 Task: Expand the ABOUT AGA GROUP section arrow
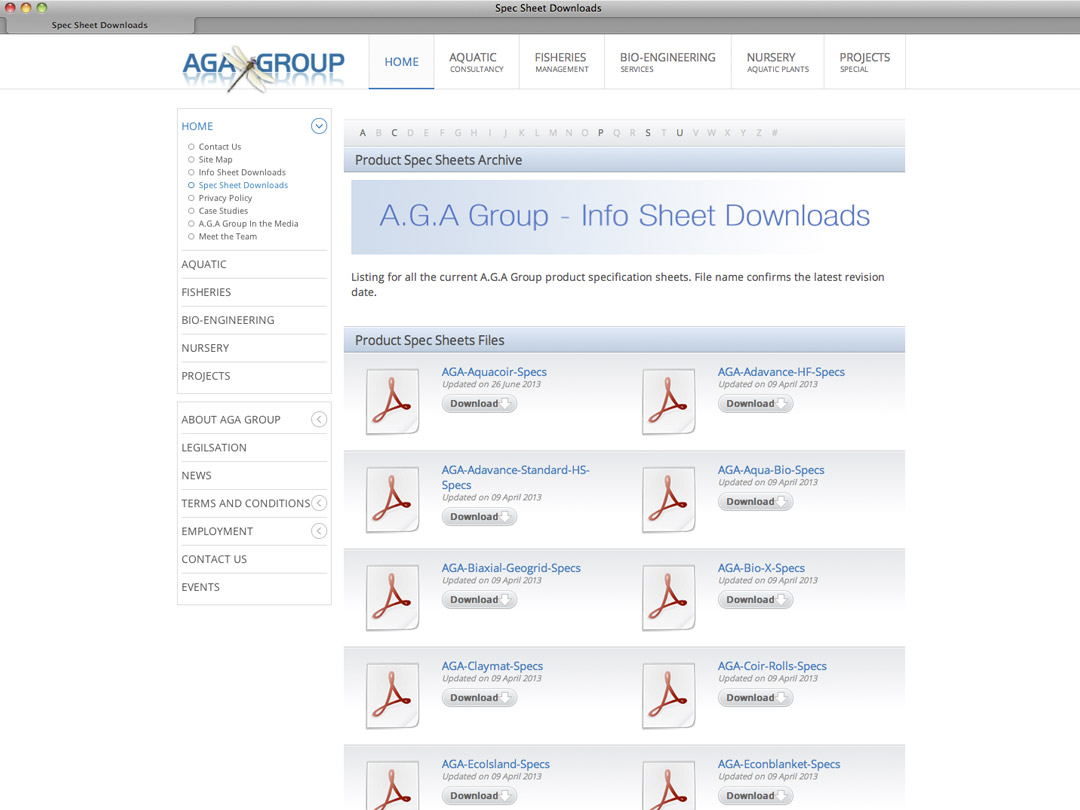[319, 420]
